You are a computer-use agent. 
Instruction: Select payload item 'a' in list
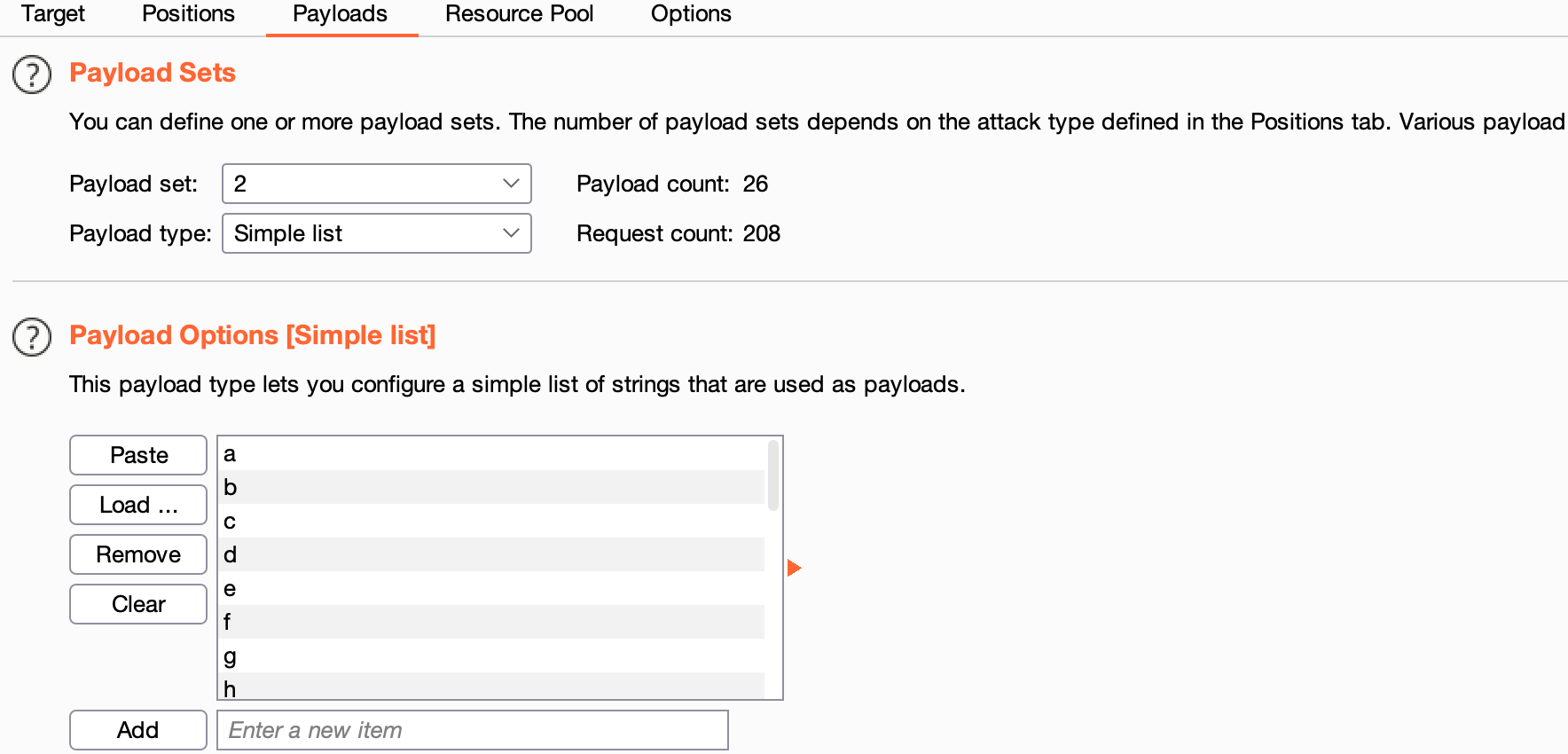(x=491, y=454)
